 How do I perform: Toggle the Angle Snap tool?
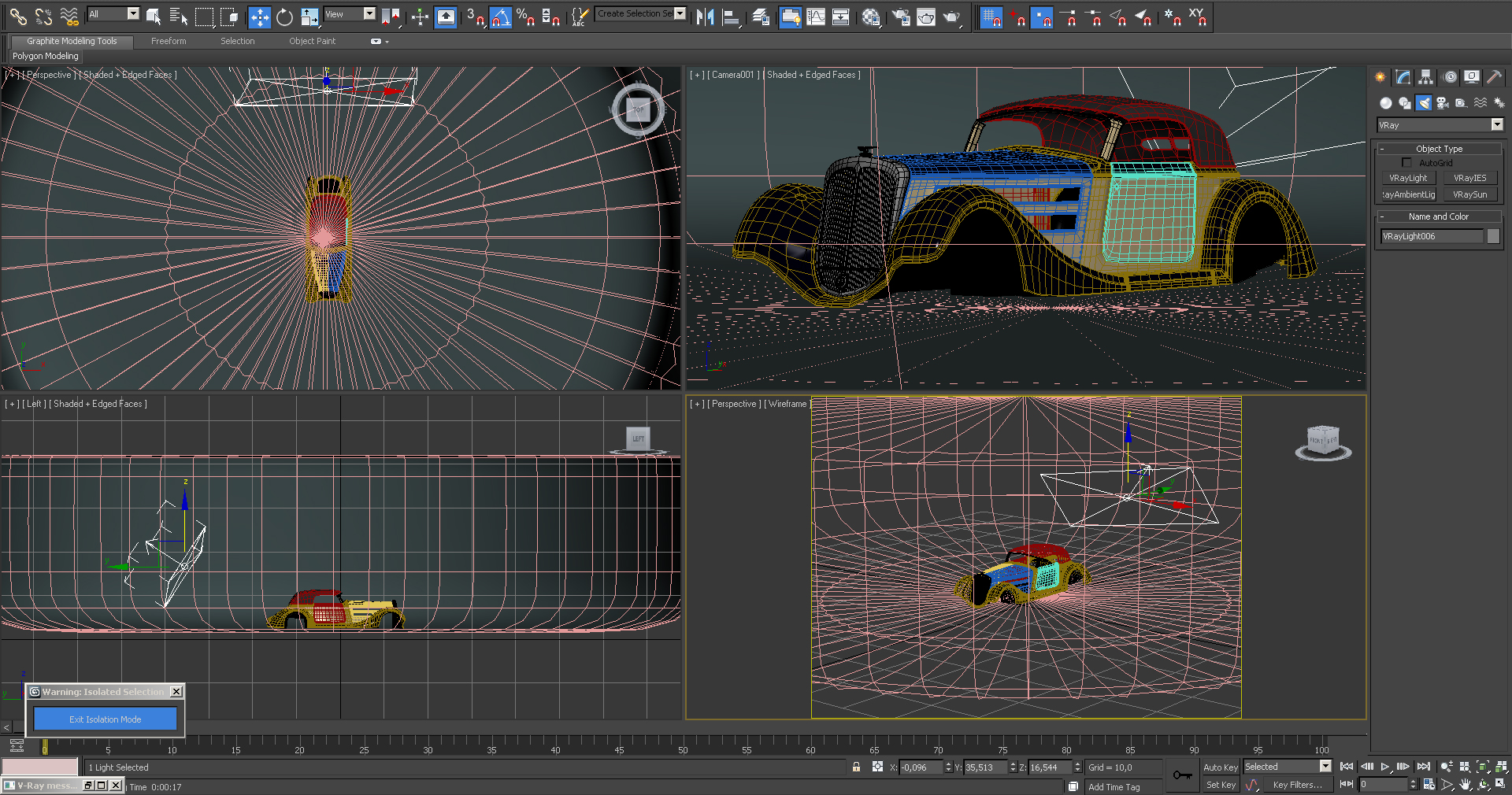[500, 17]
